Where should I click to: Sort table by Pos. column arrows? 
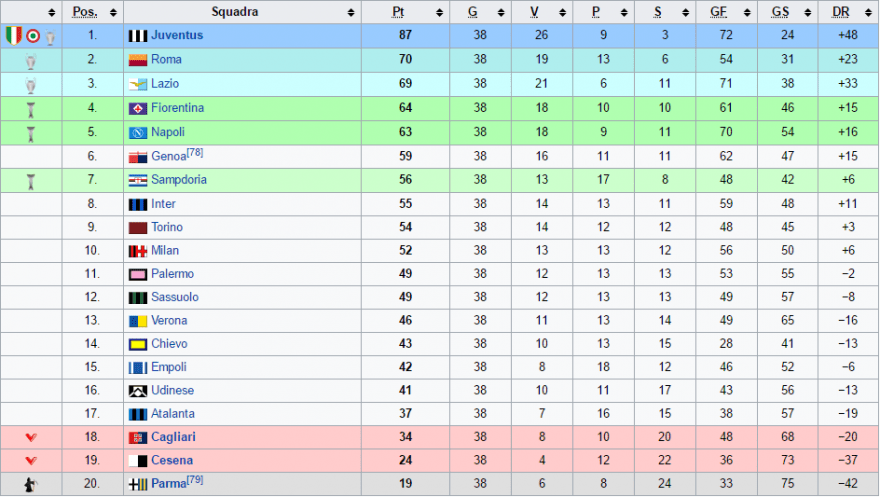(113, 12)
